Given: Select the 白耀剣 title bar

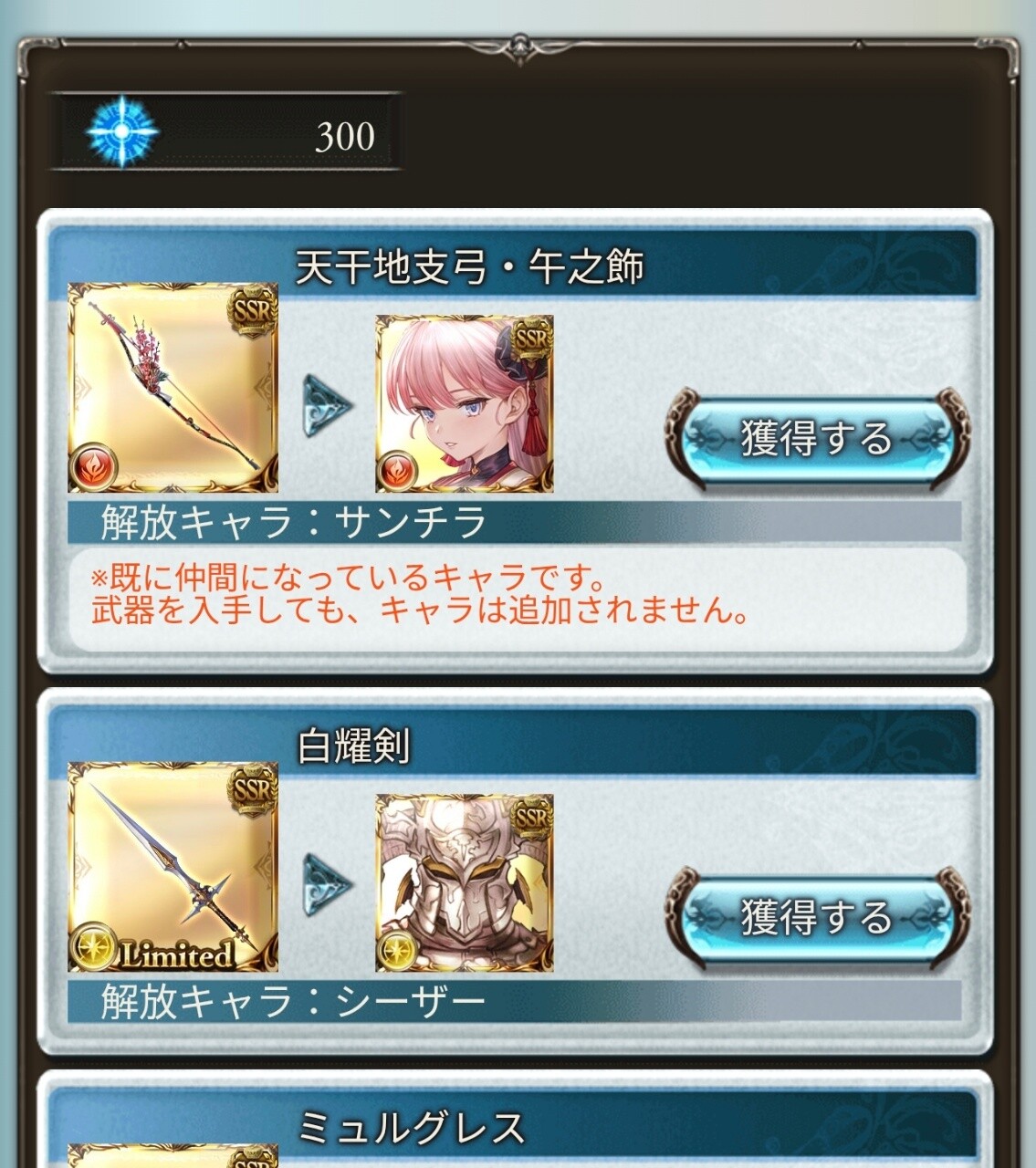Looking at the screenshot, I should tap(512, 745).
